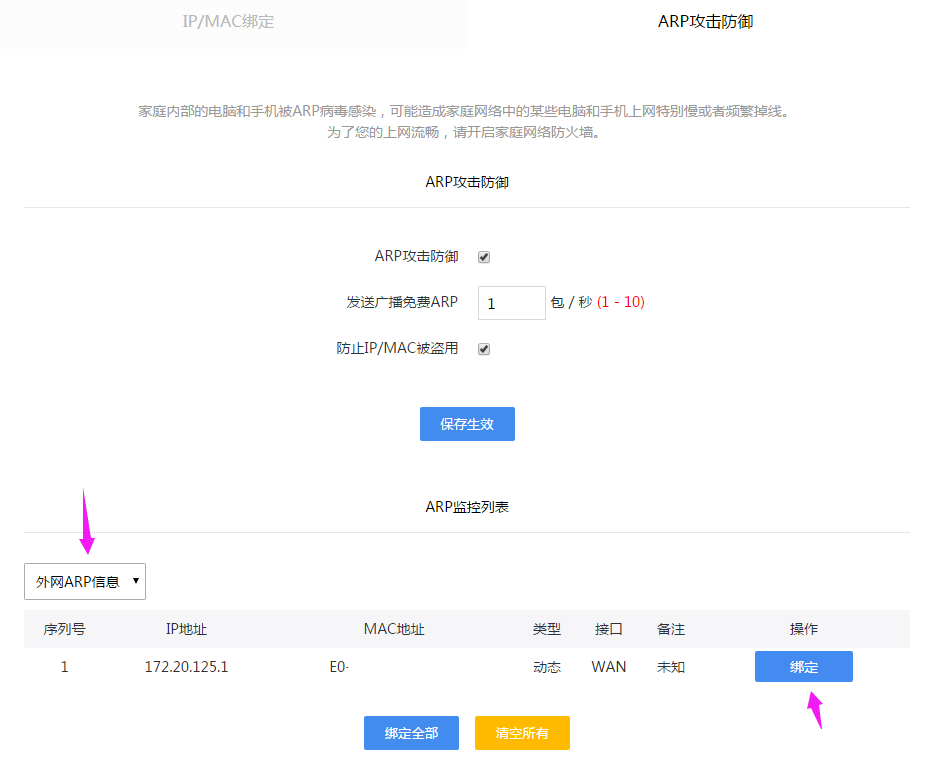Uncheck the 防止IP/MAC被盗用 option
Viewport: 925px width, 766px height.
(484, 349)
